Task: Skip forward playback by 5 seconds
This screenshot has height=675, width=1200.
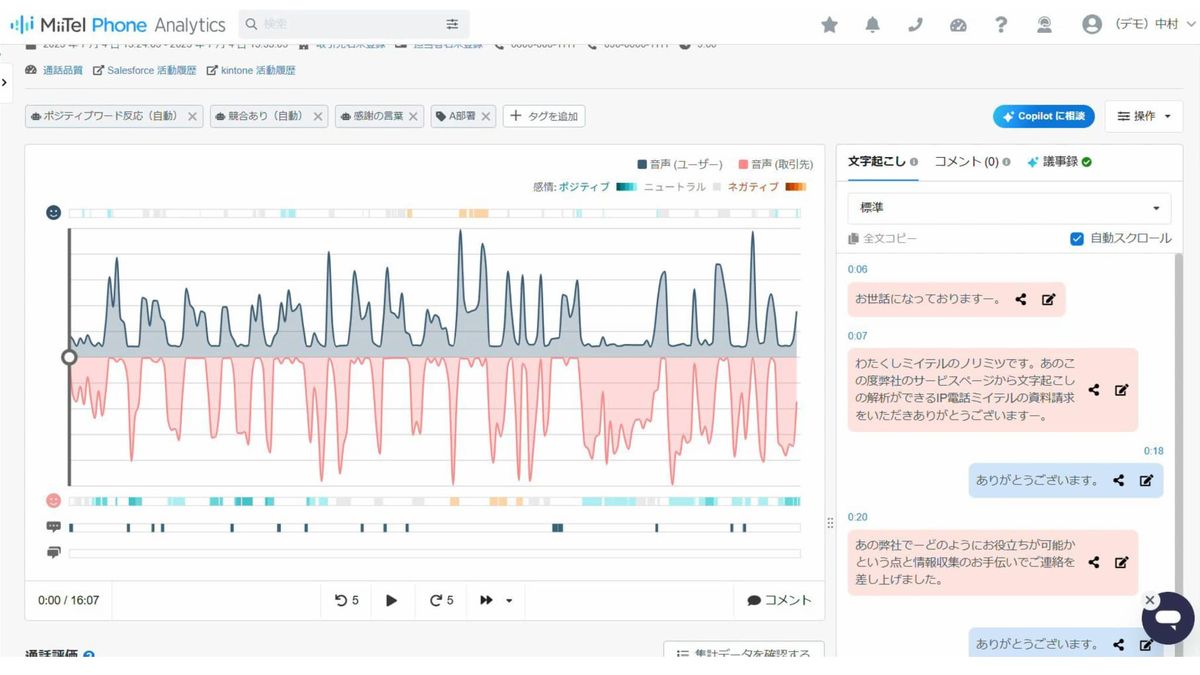Action: [441, 600]
